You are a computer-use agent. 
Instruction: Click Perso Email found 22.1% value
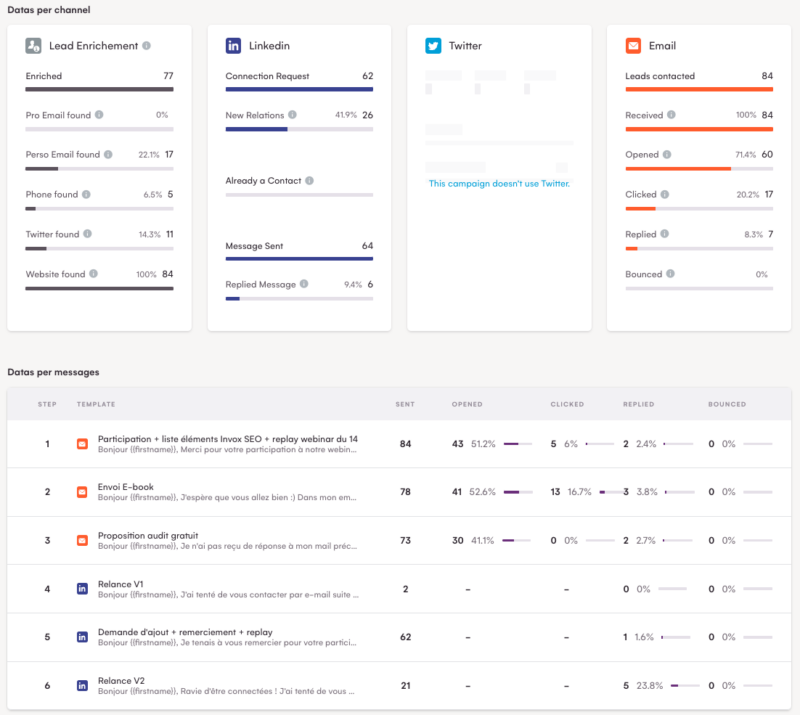click(149, 155)
